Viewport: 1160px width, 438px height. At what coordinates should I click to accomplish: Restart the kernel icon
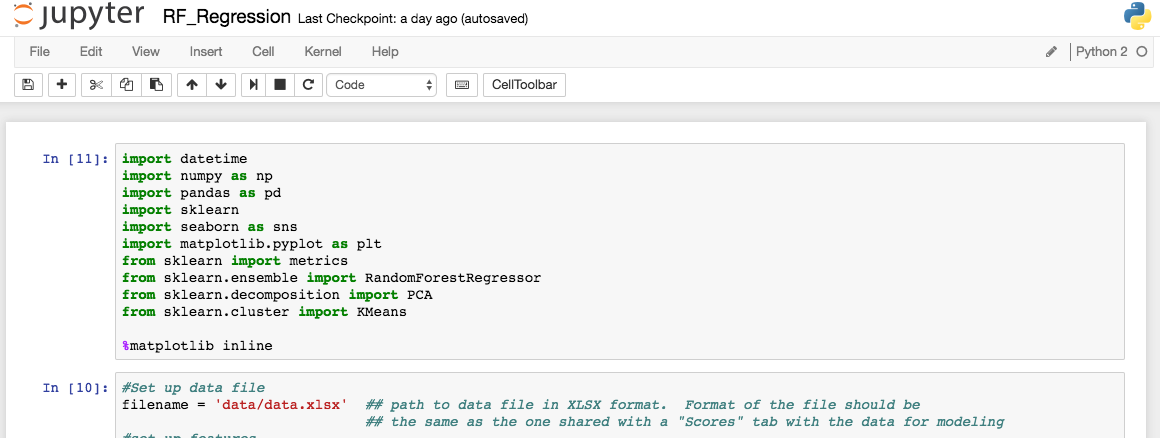pyautogui.click(x=308, y=85)
